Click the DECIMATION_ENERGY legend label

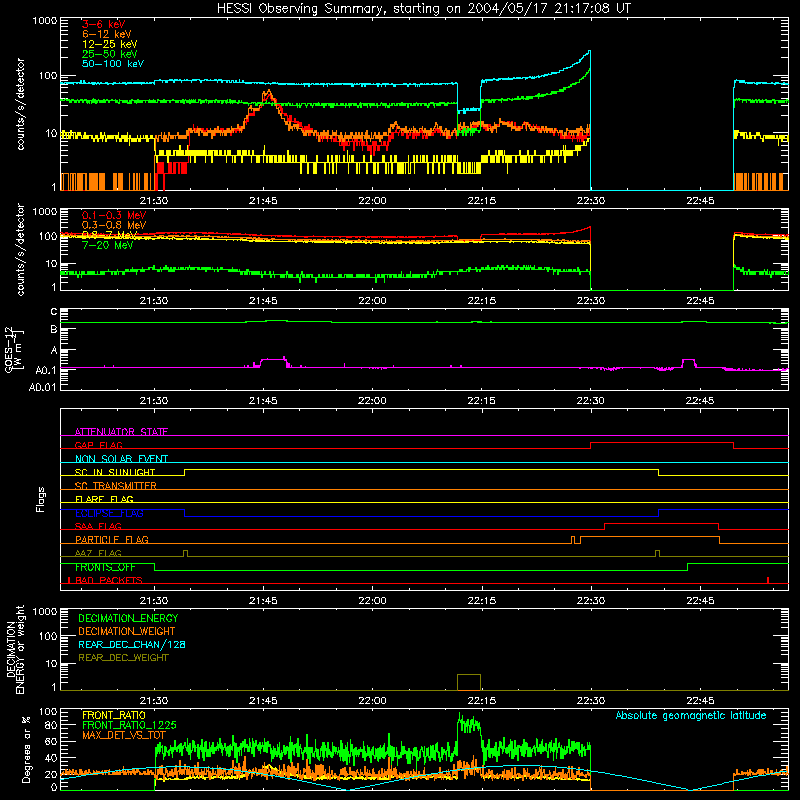(x=128, y=618)
